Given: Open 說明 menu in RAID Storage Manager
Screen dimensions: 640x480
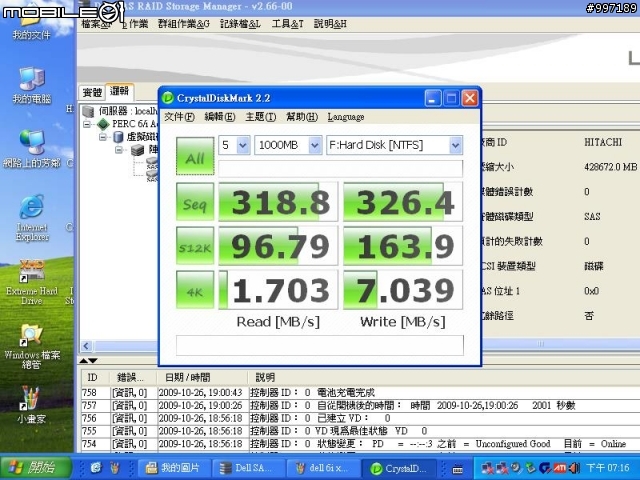Looking at the screenshot, I should (x=330, y=24).
